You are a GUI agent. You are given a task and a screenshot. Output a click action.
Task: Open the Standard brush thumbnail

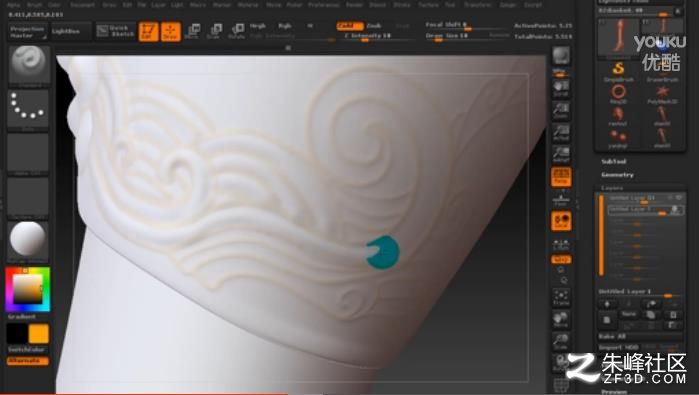[29, 66]
